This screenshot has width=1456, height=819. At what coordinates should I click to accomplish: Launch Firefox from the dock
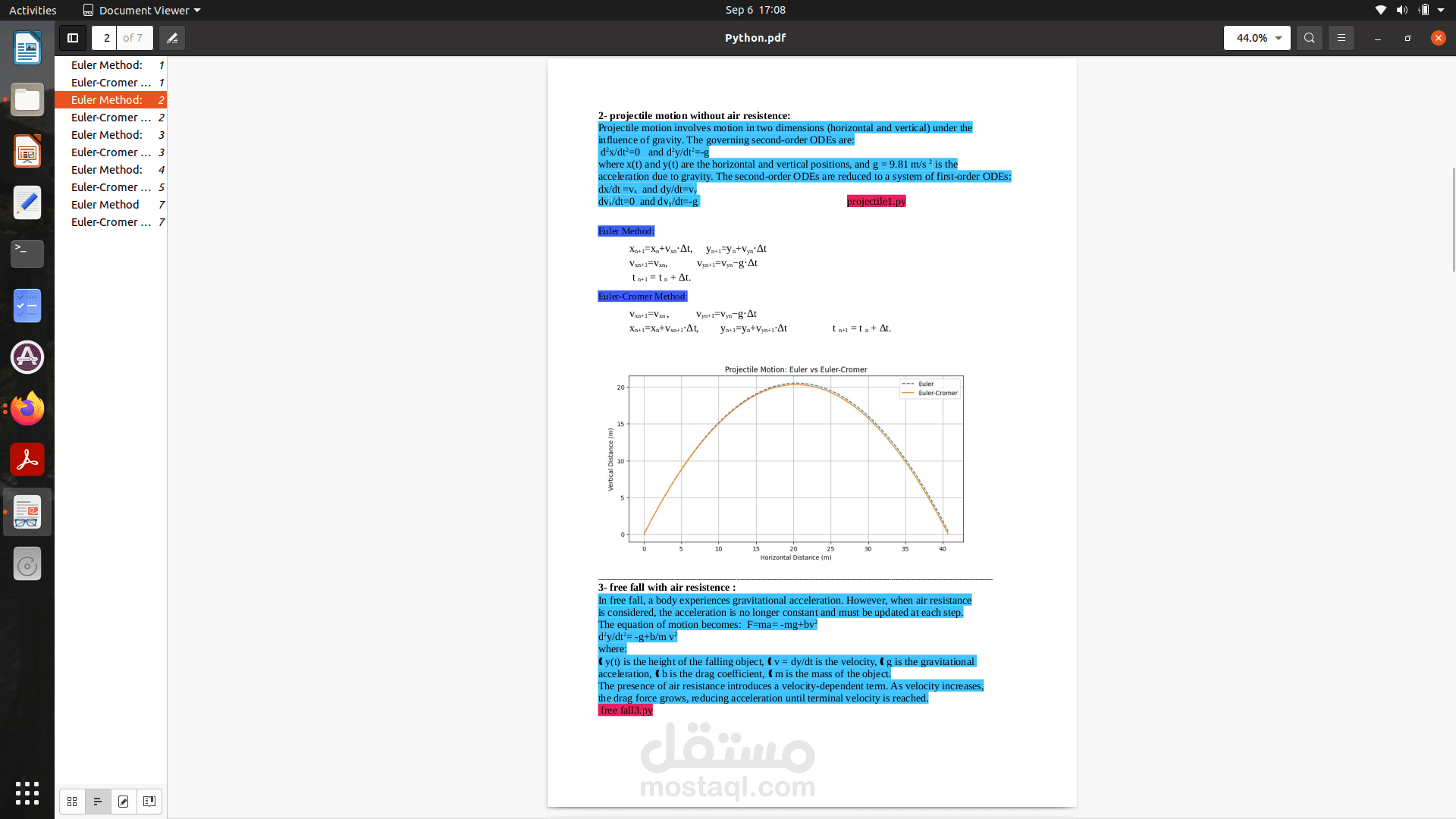click(27, 409)
